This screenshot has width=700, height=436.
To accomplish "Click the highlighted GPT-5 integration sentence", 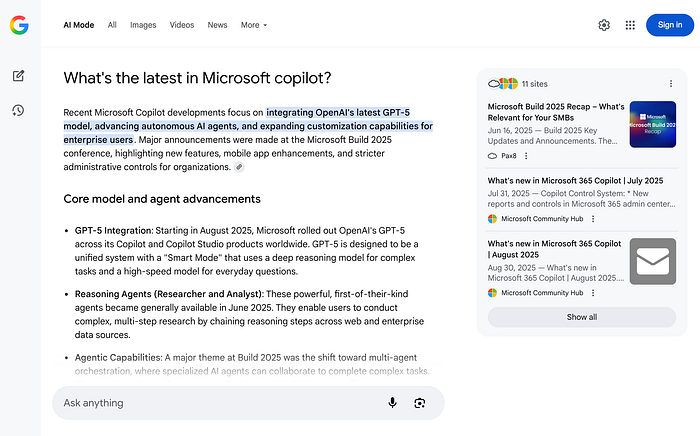I will coord(248,126).
